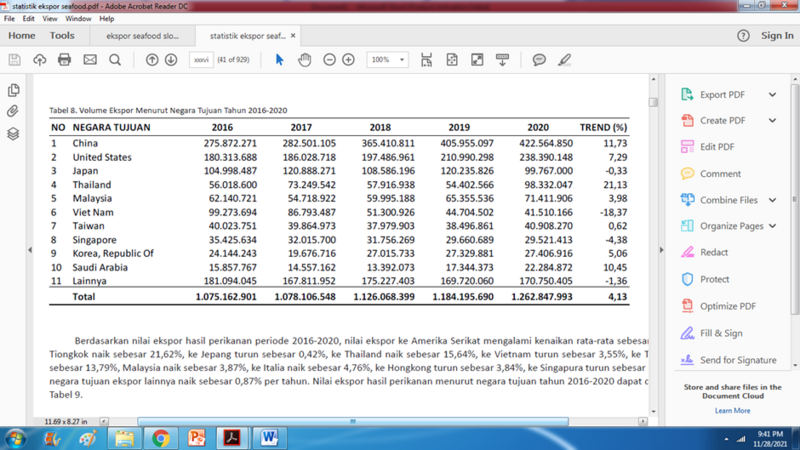The width and height of the screenshot is (800, 450).
Task: Click the Learn More link
Action: coord(732,410)
